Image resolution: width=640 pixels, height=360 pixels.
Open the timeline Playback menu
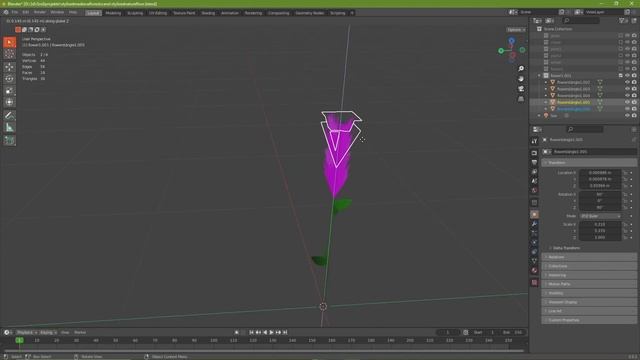(27, 332)
